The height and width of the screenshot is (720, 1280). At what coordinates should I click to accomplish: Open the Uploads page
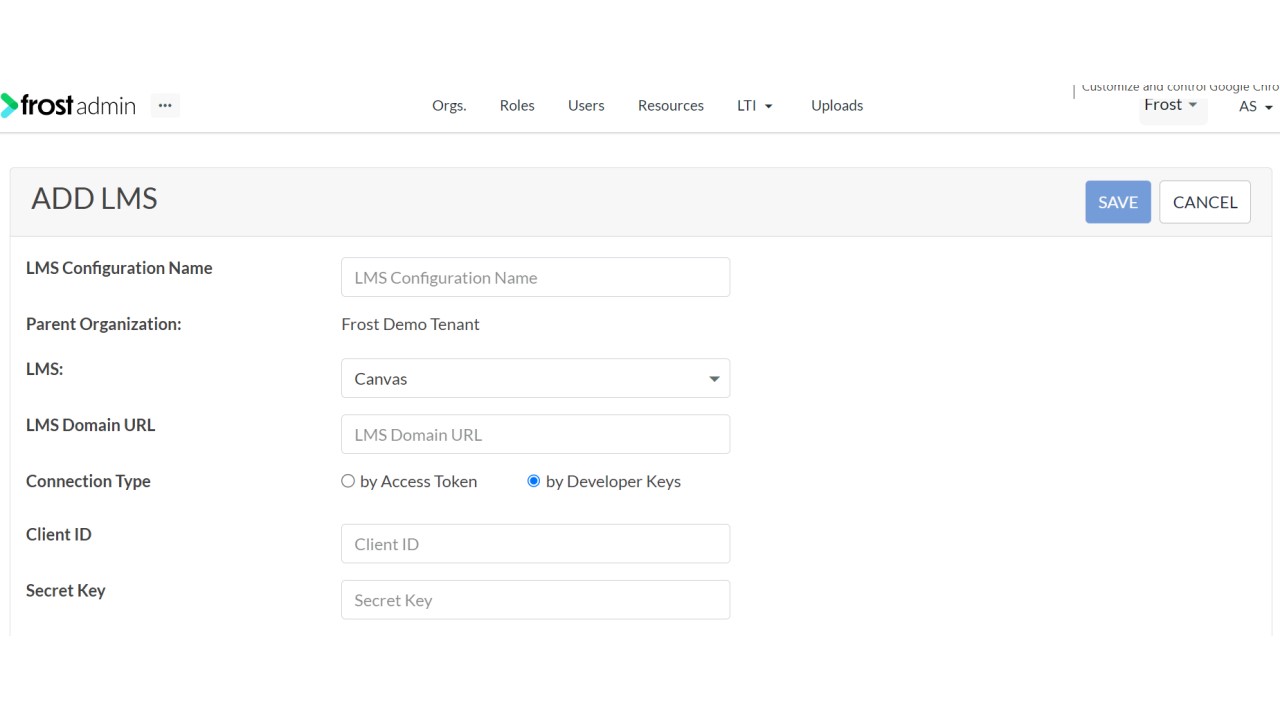[x=837, y=105]
